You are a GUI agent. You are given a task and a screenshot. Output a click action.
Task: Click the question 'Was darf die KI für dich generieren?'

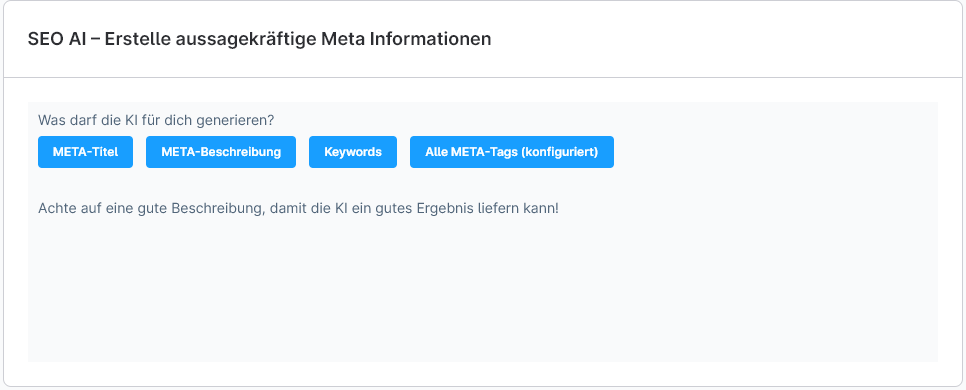[x=156, y=120]
